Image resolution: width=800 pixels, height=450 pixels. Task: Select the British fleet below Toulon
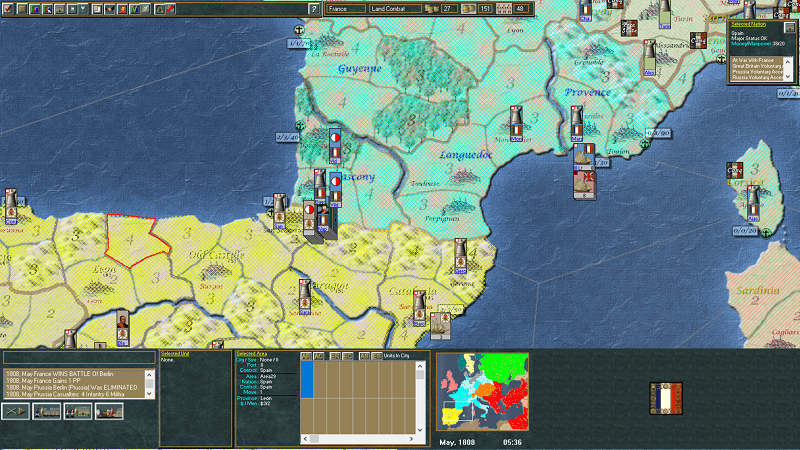click(x=585, y=185)
